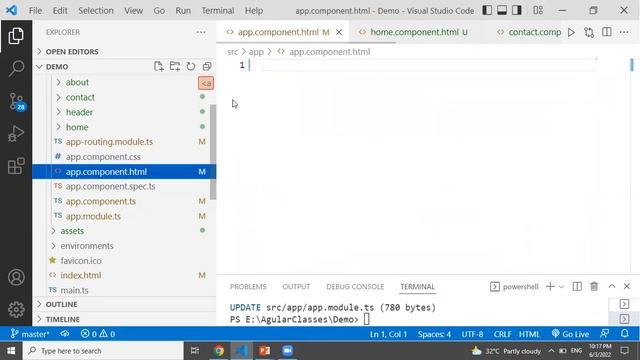Screen dimensions: 640x360
Task: Click the Go Live status button
Action: click(570, 334)
